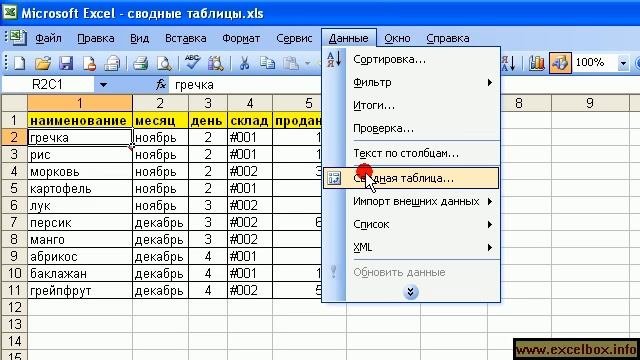Toggle the Drawing toolbar icon

pos(560,63)
